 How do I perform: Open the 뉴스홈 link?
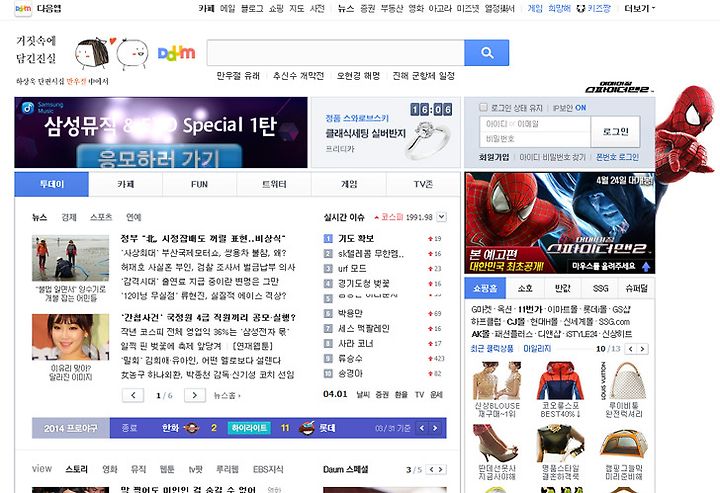tap(227, 395)
